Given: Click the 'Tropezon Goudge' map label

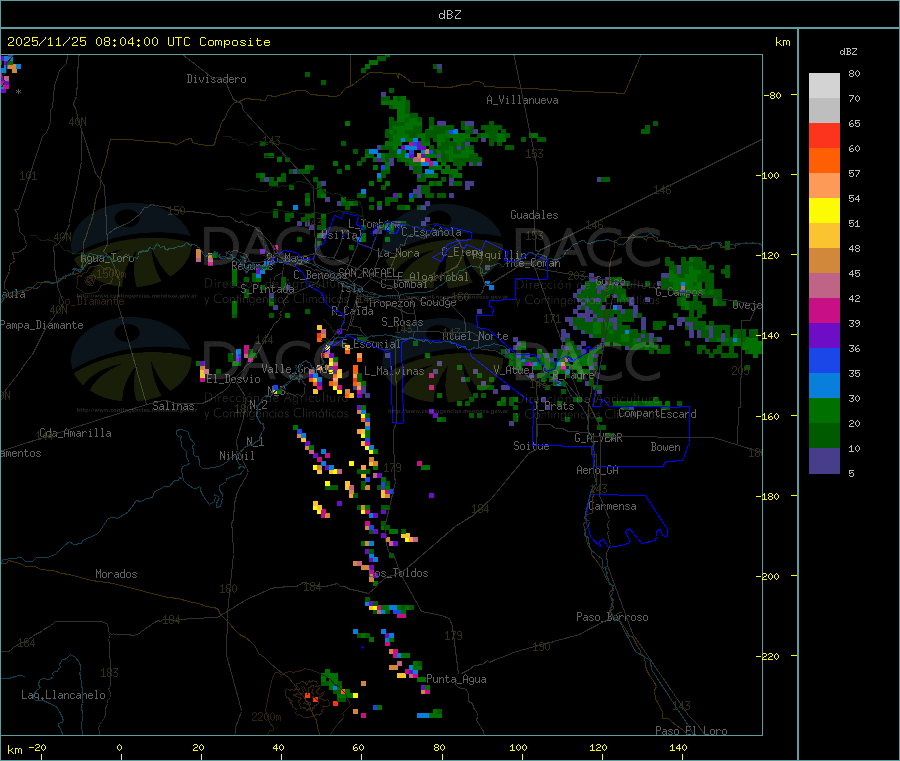Looking at the screenshot, I should click(412, 302).
